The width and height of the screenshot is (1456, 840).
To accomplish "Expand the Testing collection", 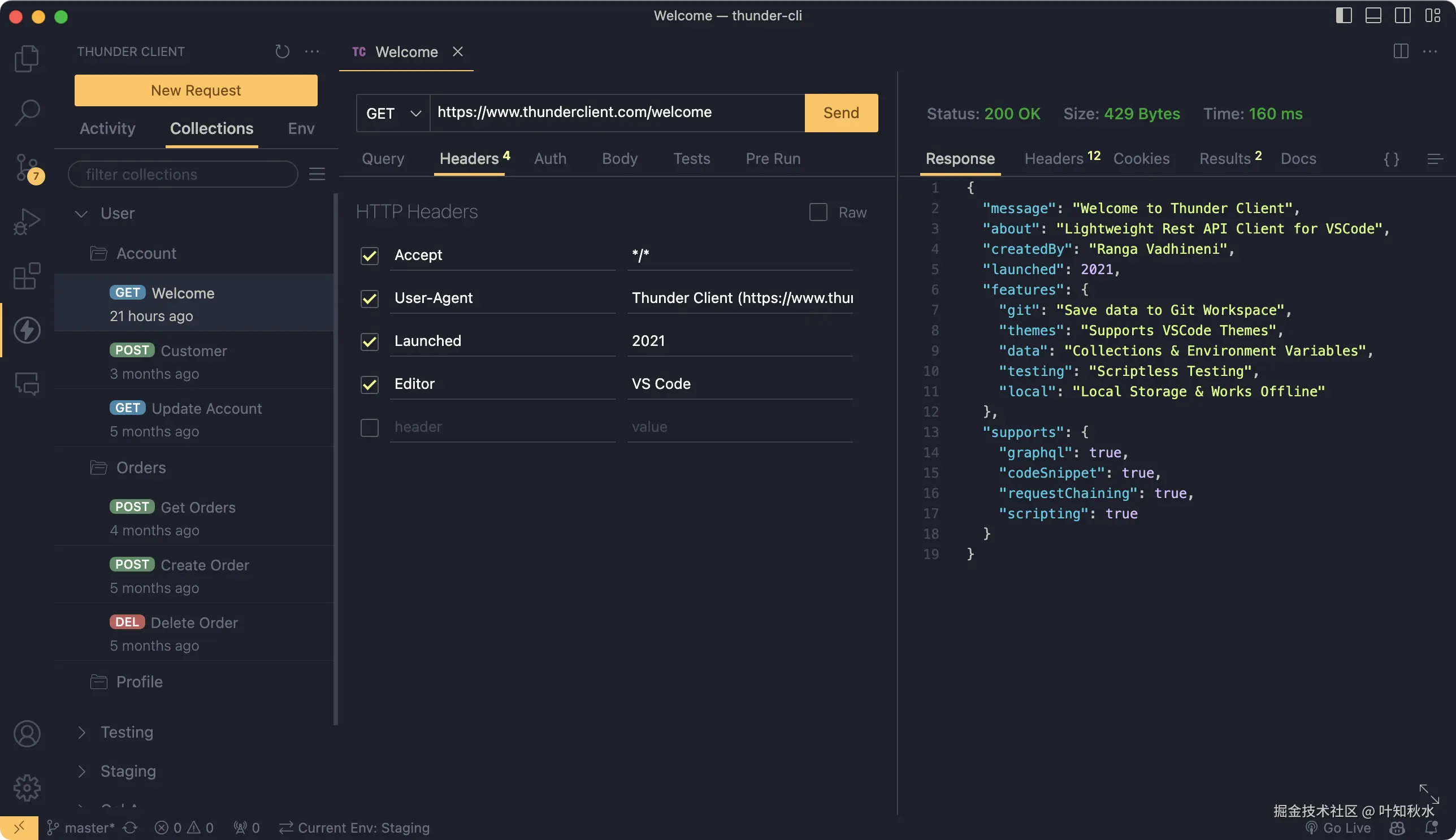I will [81, 732].
